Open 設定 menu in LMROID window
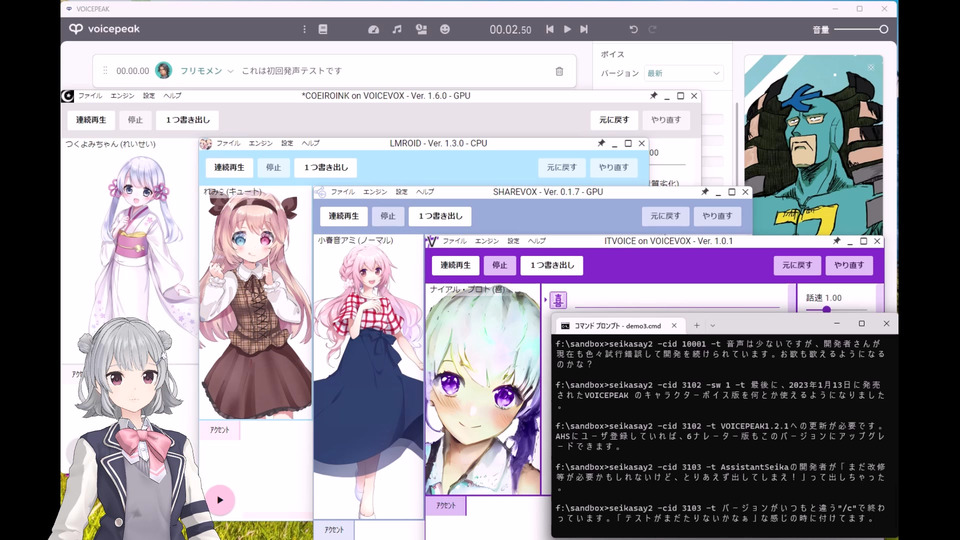Screen dimensions: 960x540 [287, 143]
